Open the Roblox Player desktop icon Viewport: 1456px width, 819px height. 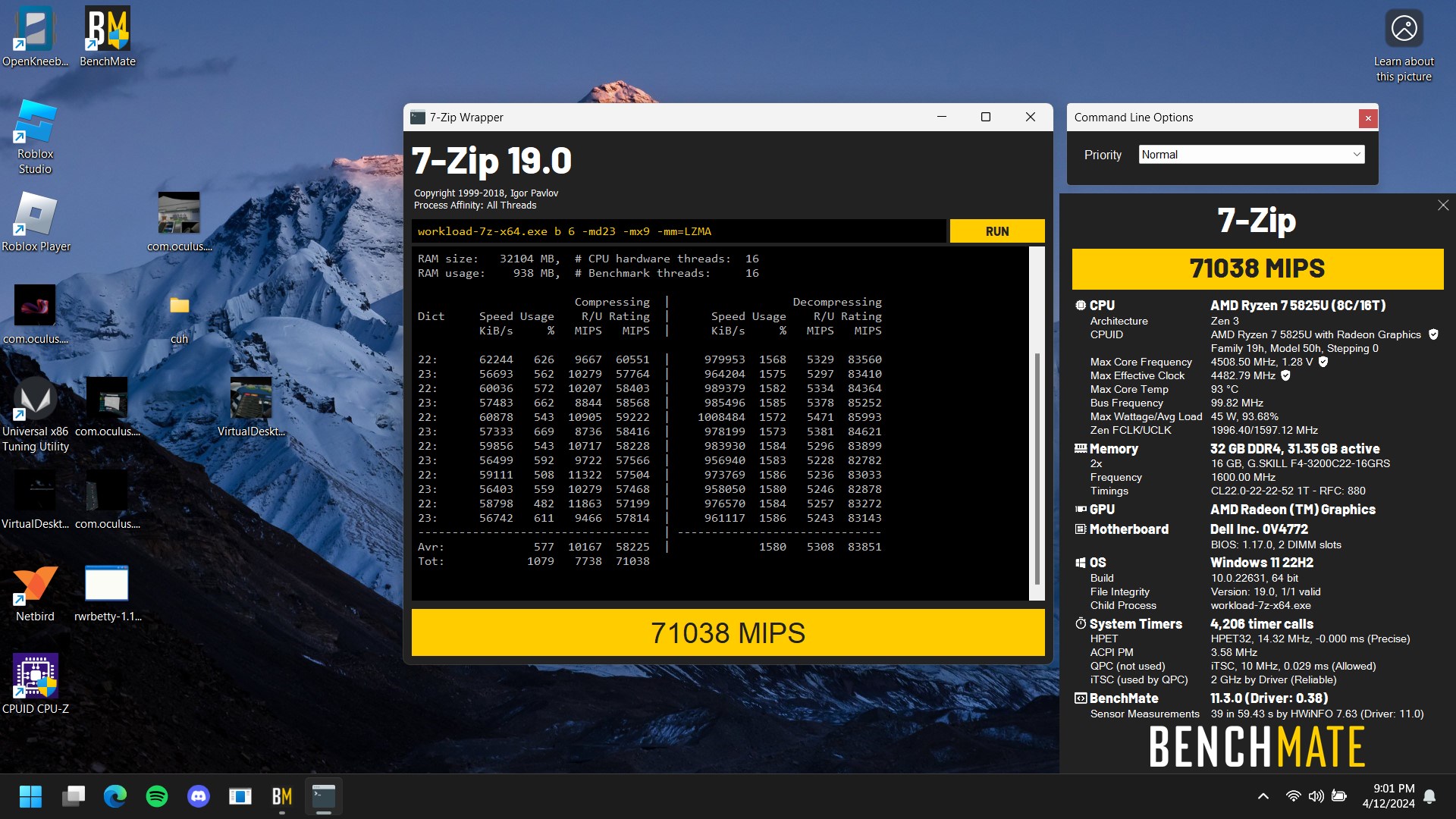[x=35, y=221]
